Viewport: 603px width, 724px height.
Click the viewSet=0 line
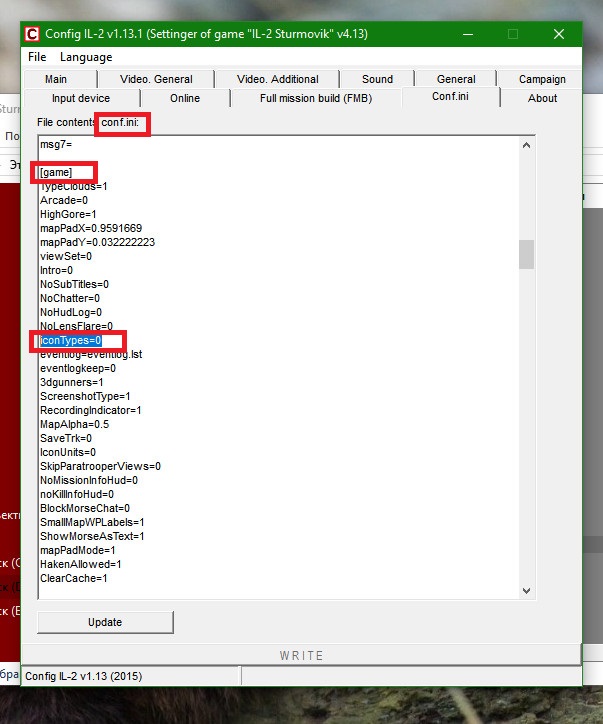click(66, 256)
